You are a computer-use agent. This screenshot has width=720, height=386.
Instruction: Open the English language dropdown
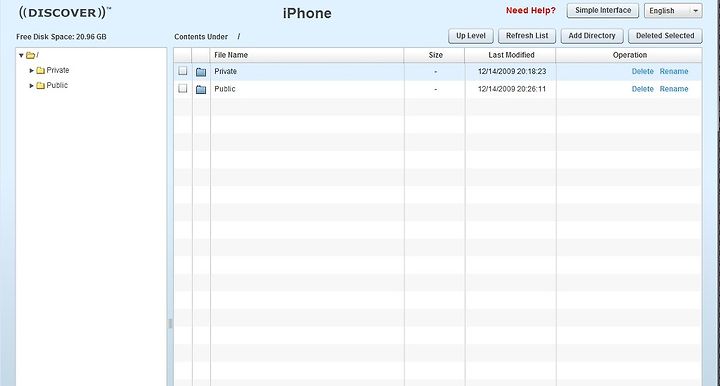[x=673, y=11]
